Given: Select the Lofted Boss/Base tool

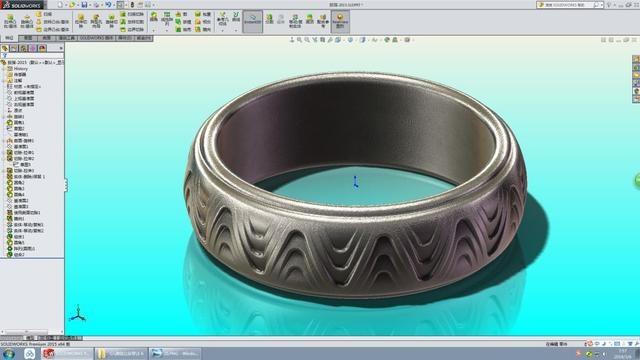Looking at the screenshot, I should [x=53, y=22].
